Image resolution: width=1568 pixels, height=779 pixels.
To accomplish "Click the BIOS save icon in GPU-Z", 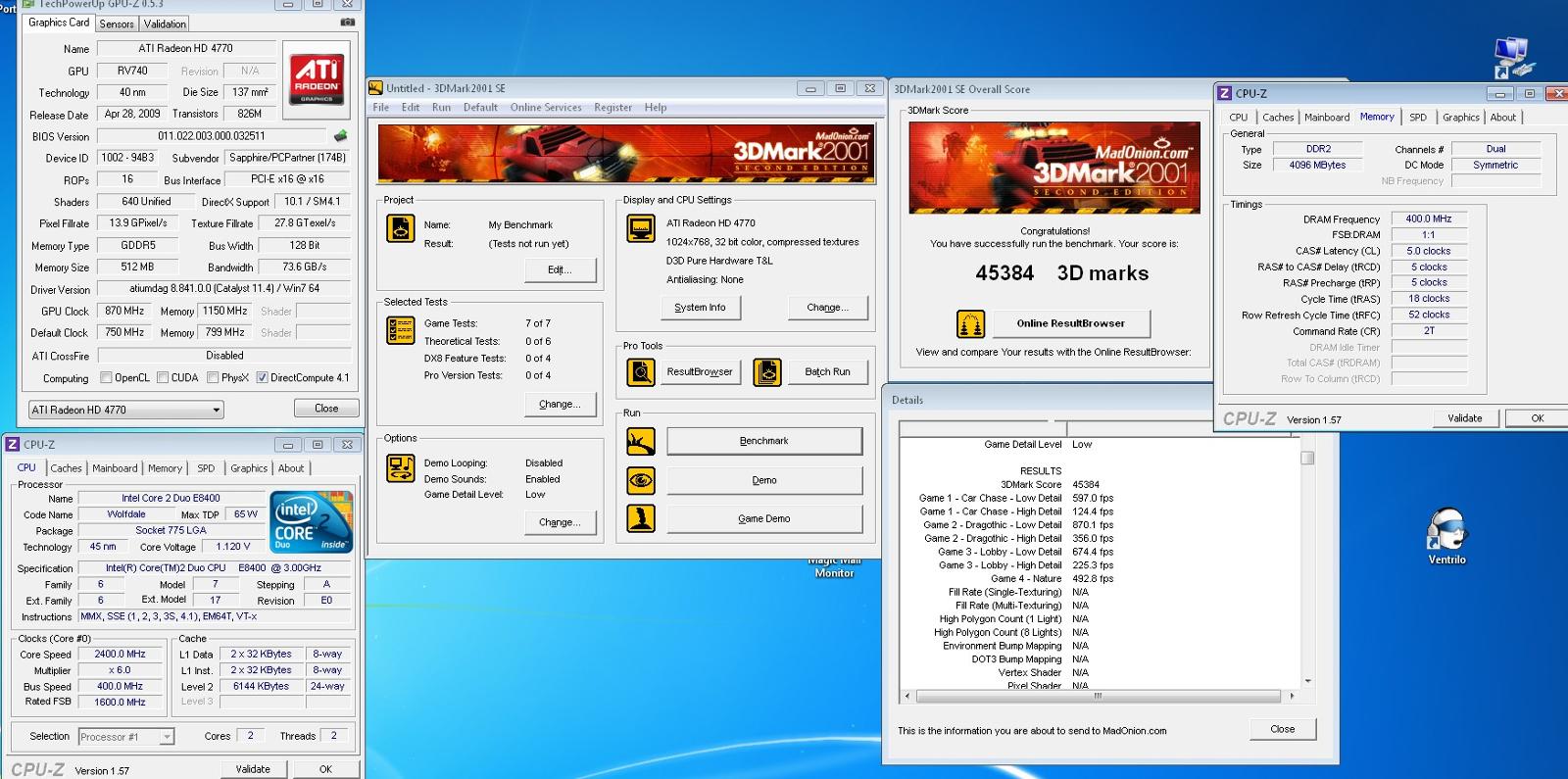I will (x=340, y=136).
